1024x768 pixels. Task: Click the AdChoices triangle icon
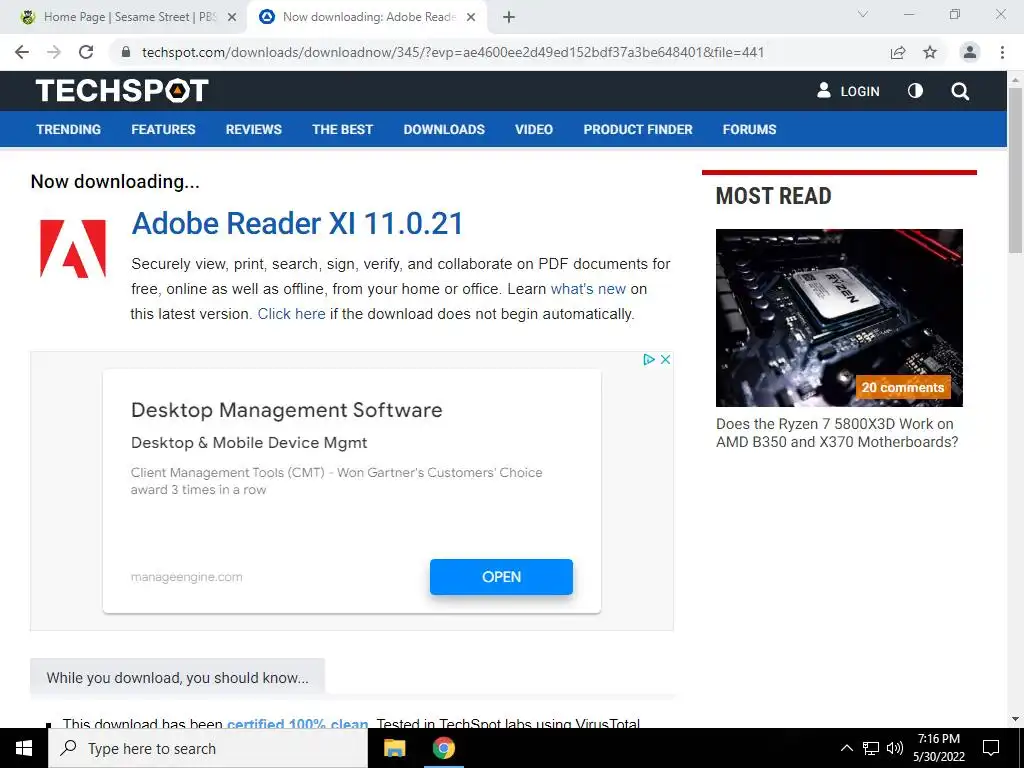648,359
